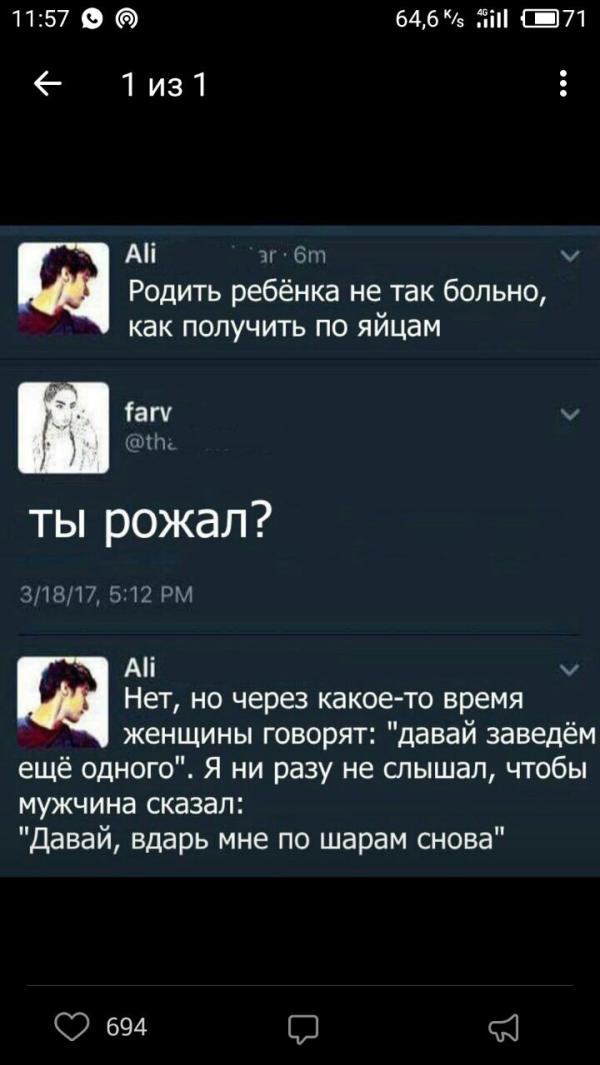The height and width of the screenshot is (1065, 600).
Task: Tap the "1 из 1" image counter
Action: coord(164,86)
